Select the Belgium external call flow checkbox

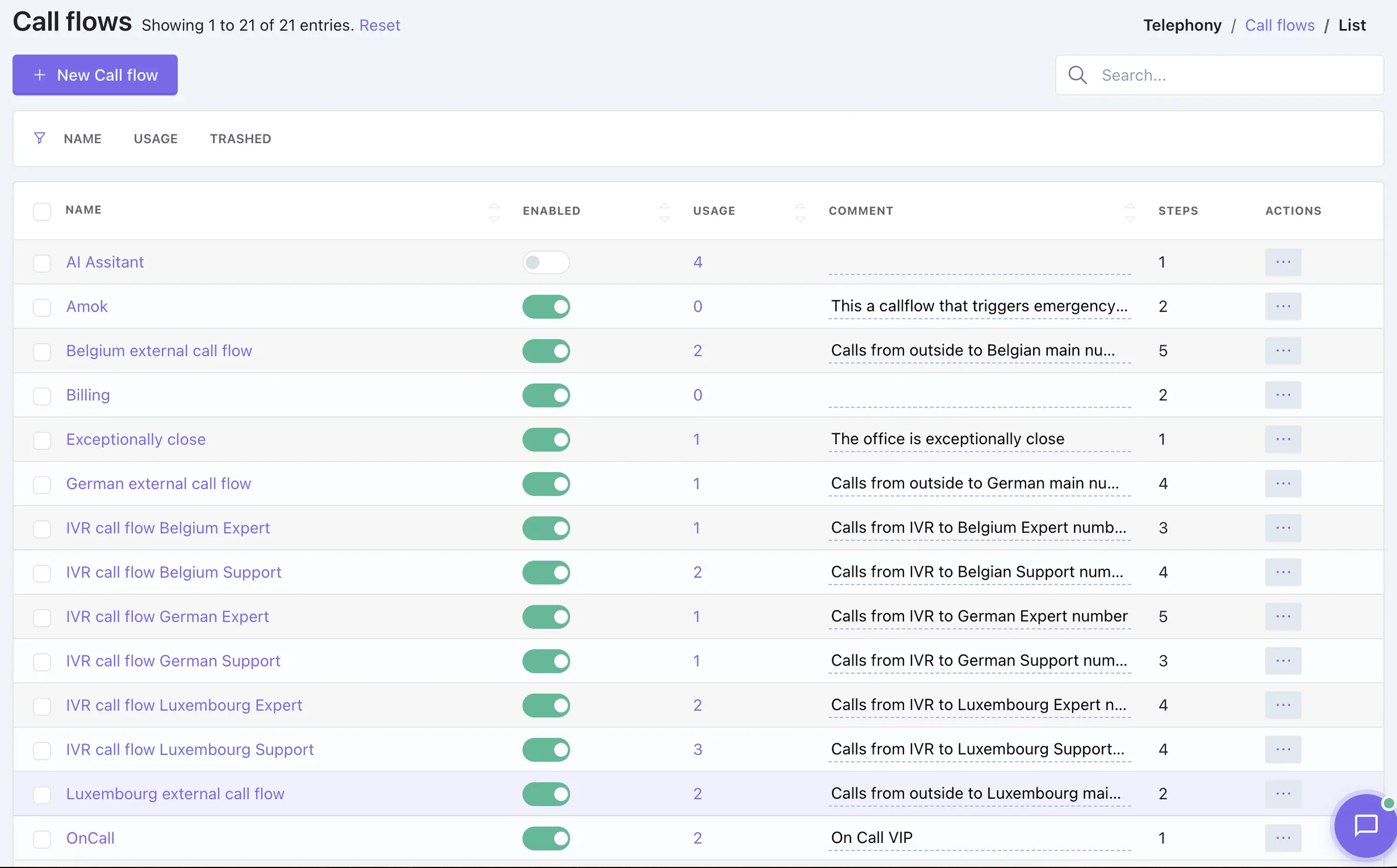pyautogui.click(x=42, y=352)
